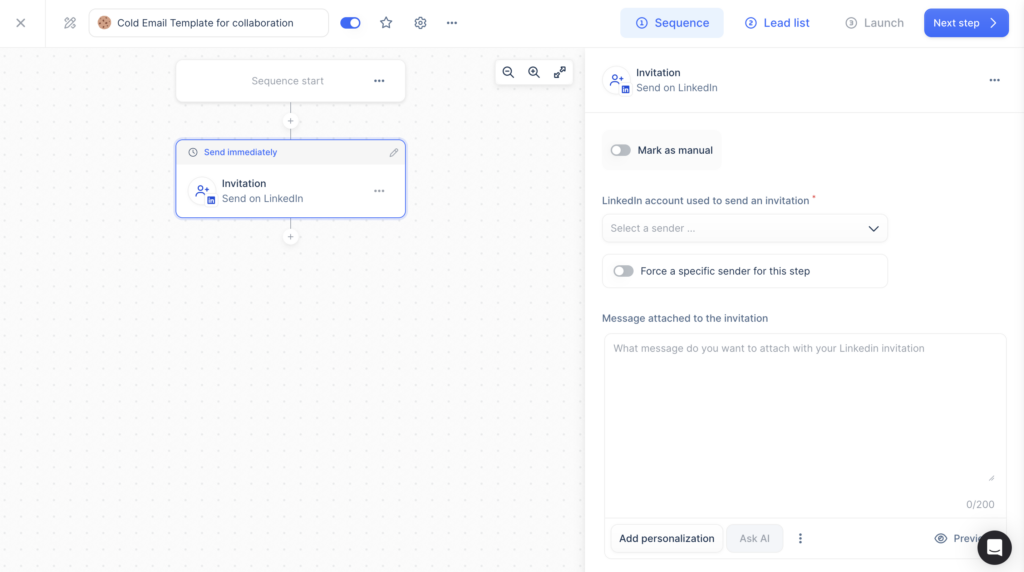Image resolution: width=1024 pixels, height=572 pixels.
Task: Open the three-dot menu on Sequence start
Action: click(x=379, y=81)
